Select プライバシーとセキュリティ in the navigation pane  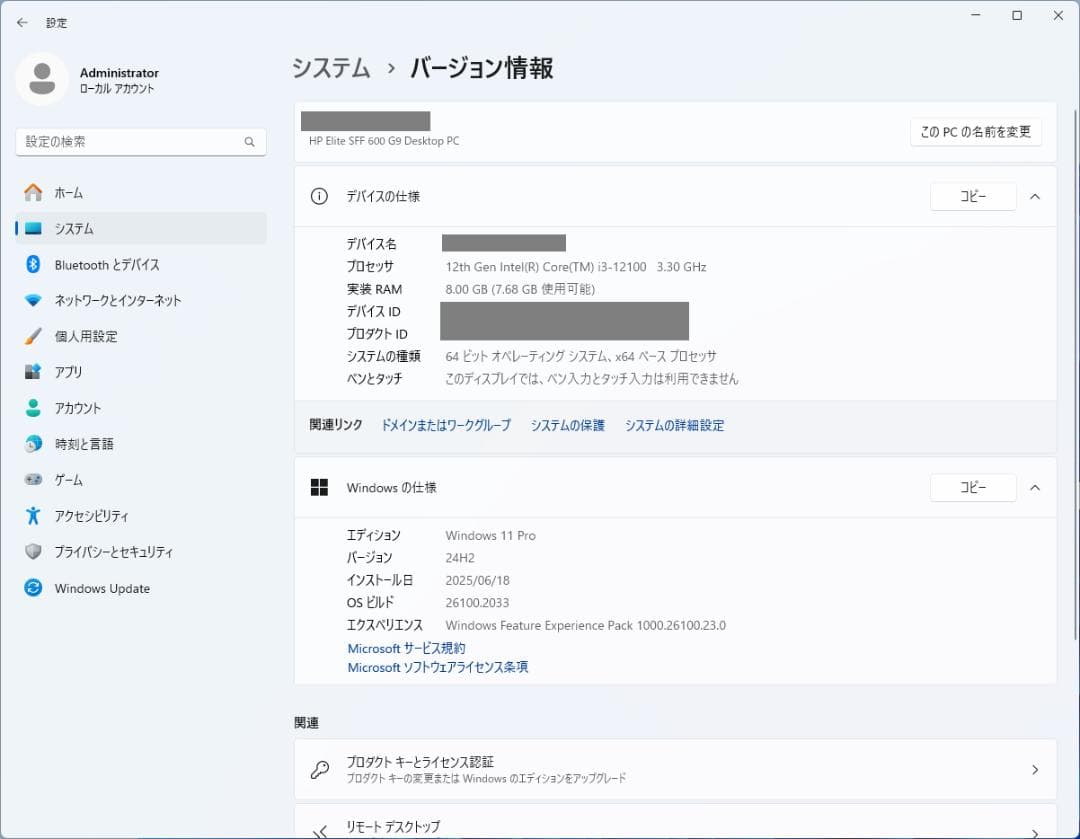109,552
